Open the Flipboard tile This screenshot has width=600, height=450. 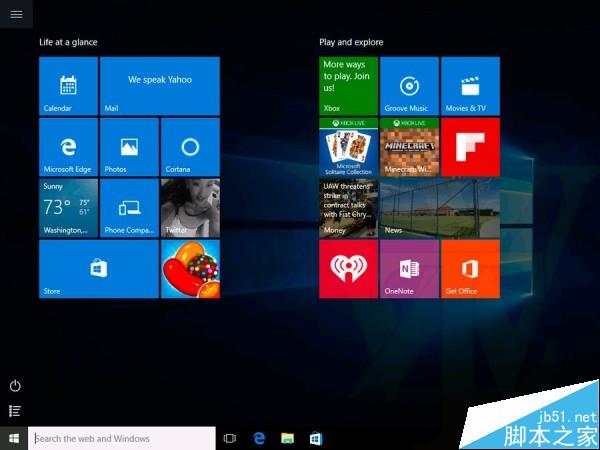(x=470, y=147)
